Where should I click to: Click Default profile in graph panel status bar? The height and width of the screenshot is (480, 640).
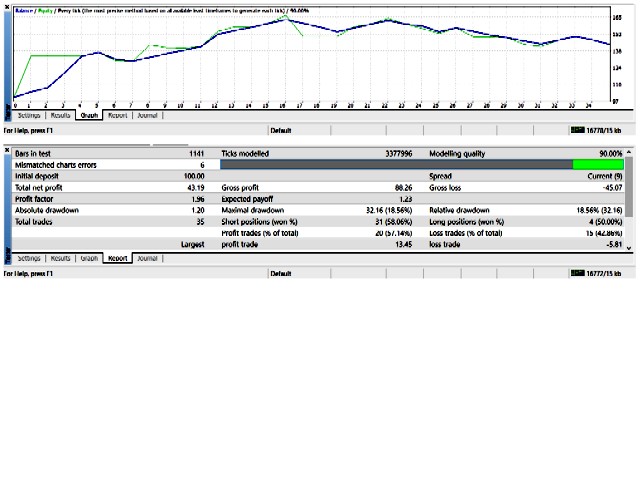coord(281,130)
